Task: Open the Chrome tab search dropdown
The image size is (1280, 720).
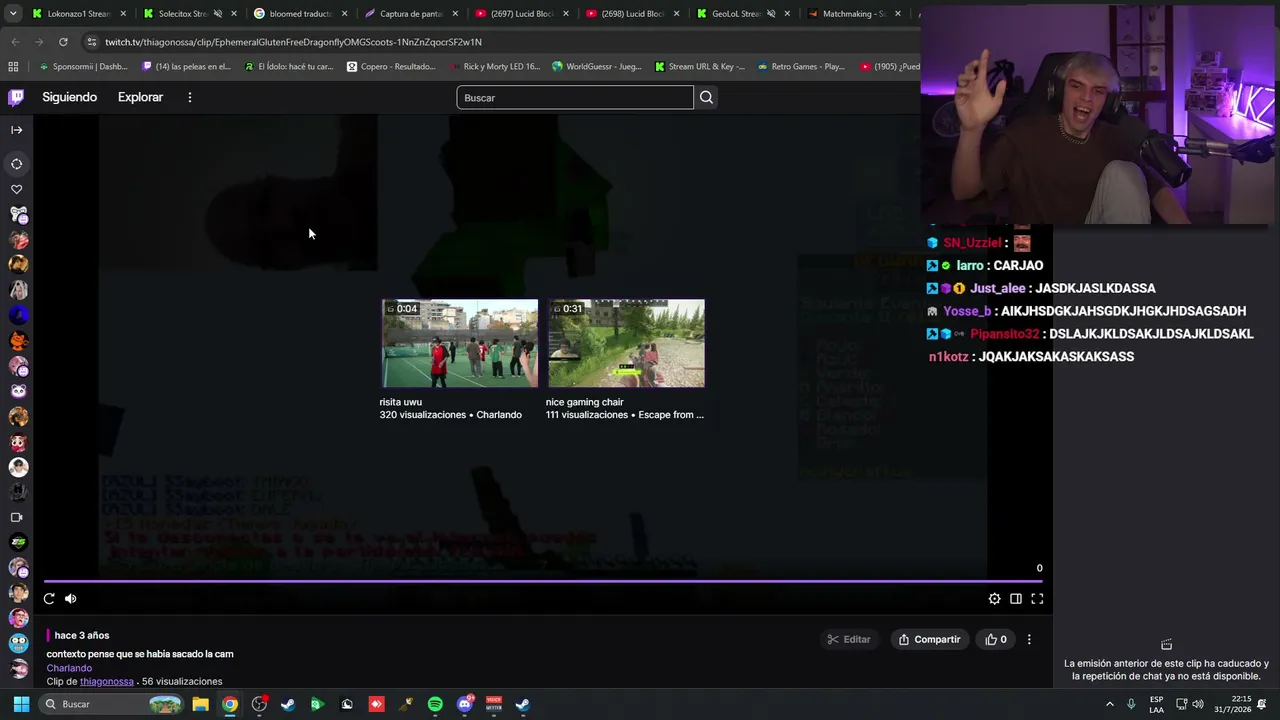Action: tap(13, 14)
